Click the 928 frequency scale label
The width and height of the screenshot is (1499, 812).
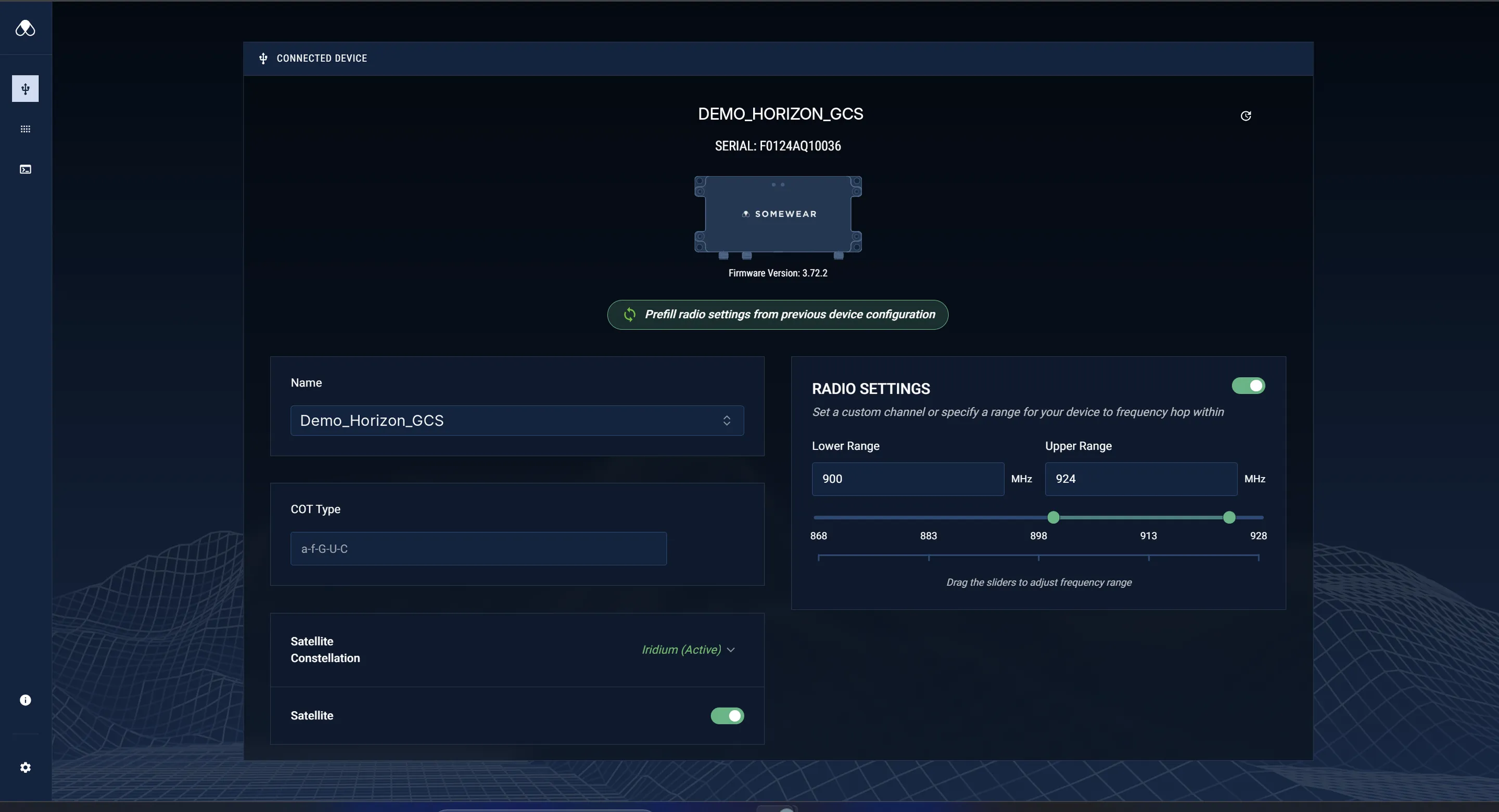click(x=1258, y=535)
